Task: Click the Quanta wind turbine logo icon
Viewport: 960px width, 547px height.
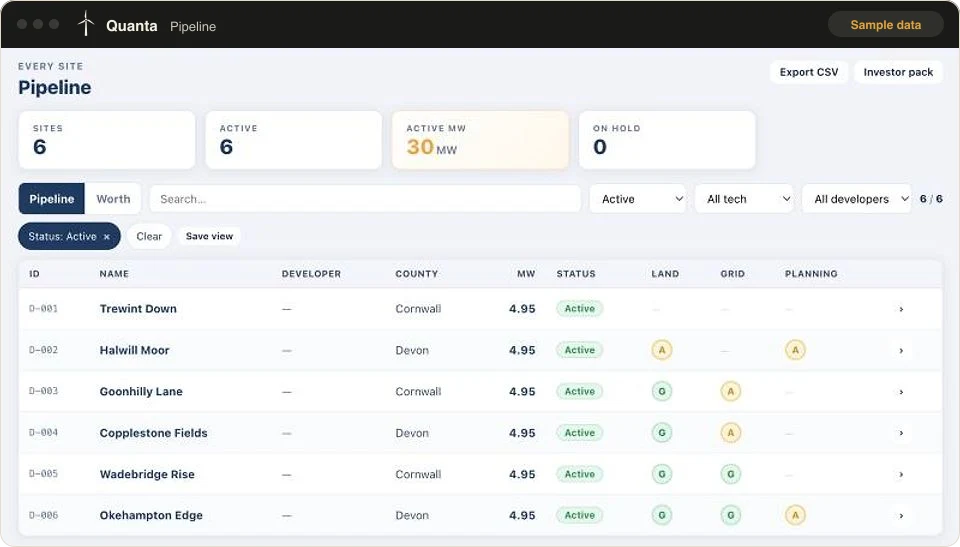Action: [x=86, y=24]
